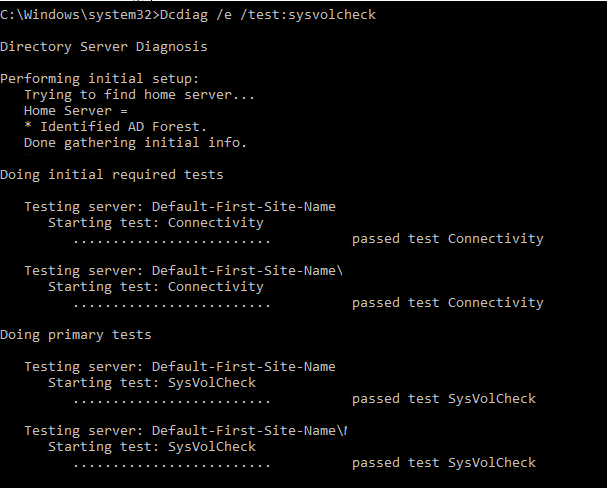
Task: Click the 'Done gathering initial info.' line
Action: (x=135, y=143)
